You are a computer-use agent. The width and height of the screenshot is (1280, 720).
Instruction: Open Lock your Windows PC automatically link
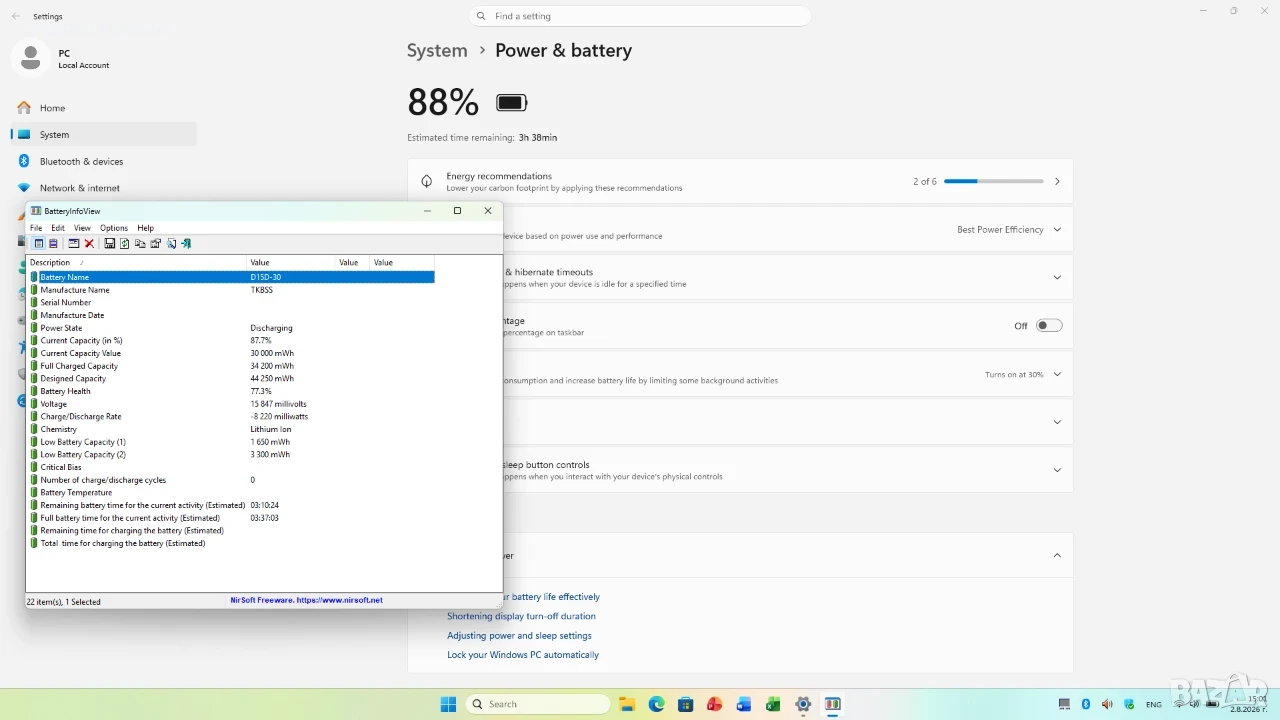point(523,655)
